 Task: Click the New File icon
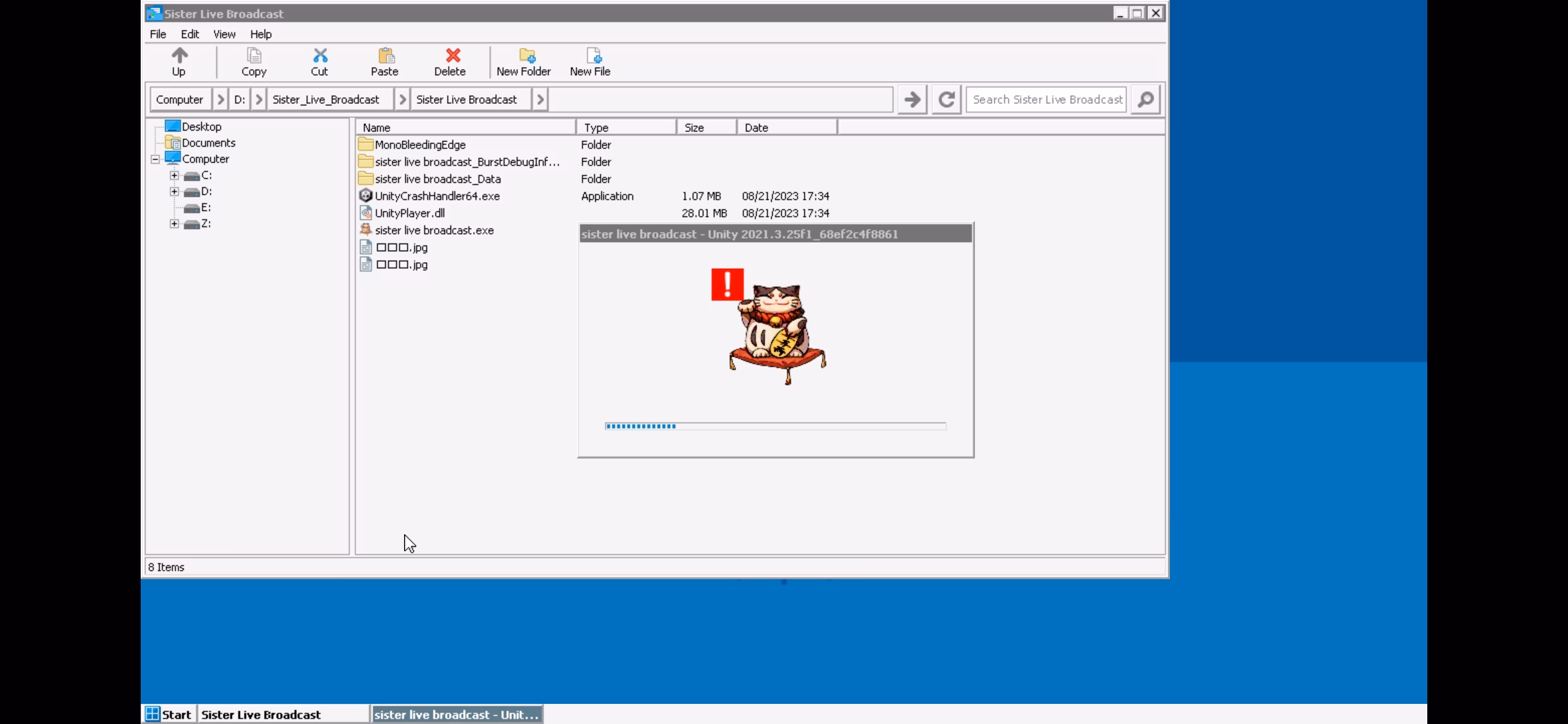pos(593,56)
